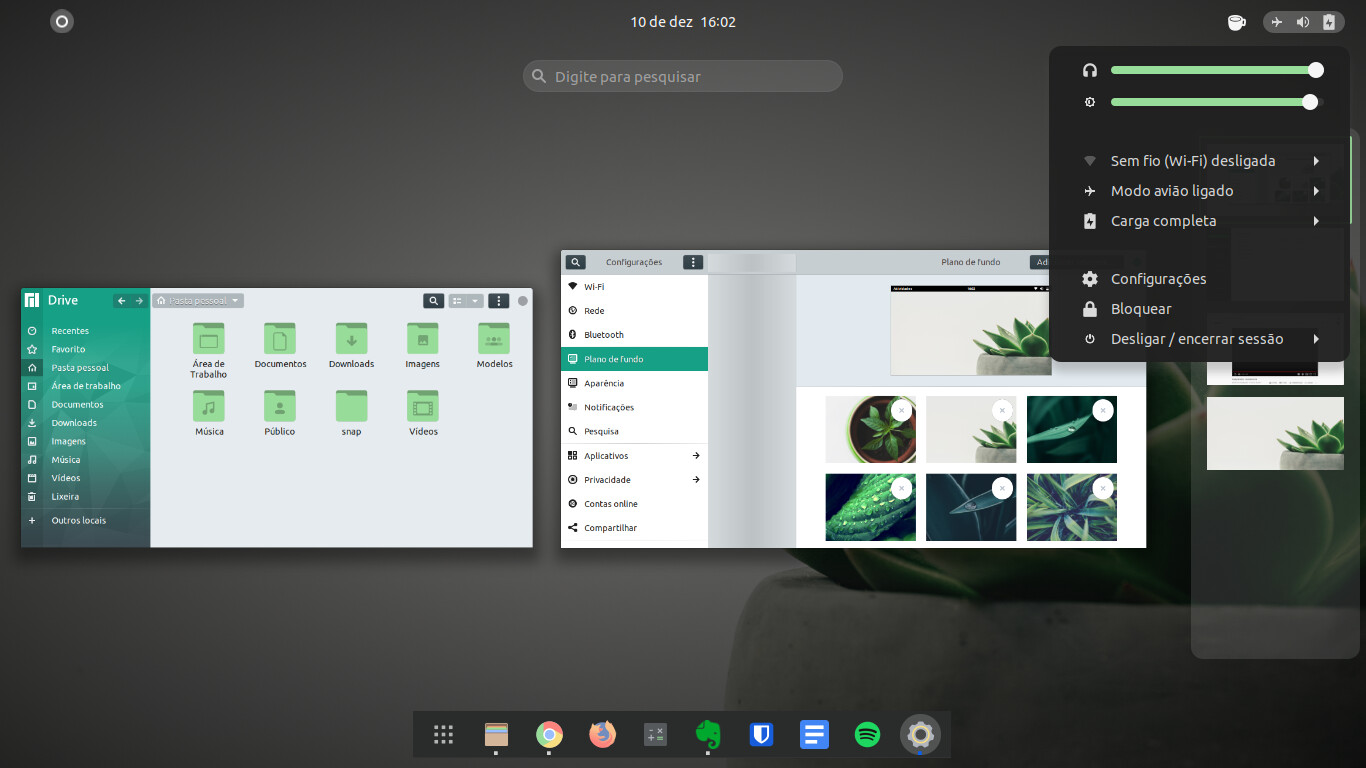Adjust the headphone volume slider
The width and height of the screenshot is (1366, 768).
[x=1214, y=70]
